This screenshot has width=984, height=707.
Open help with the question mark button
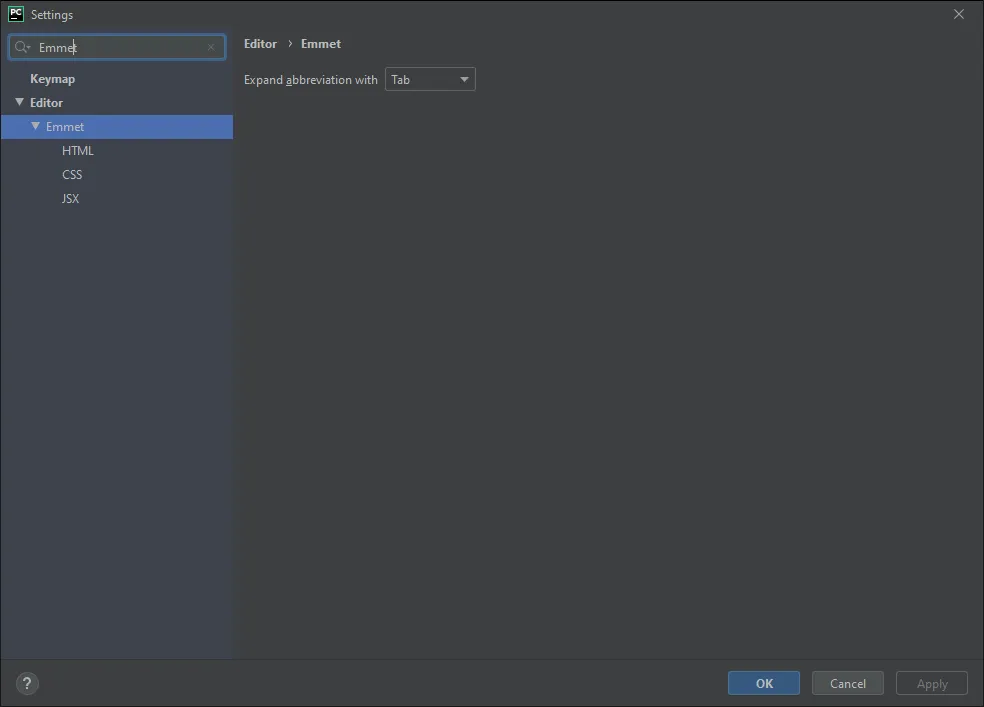(x=27, y=684)
